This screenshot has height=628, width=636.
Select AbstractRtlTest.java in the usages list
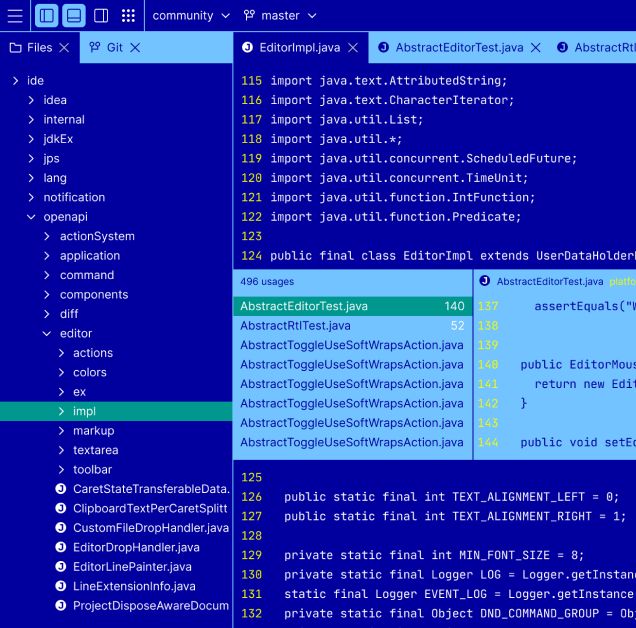[x=352, y=326]
